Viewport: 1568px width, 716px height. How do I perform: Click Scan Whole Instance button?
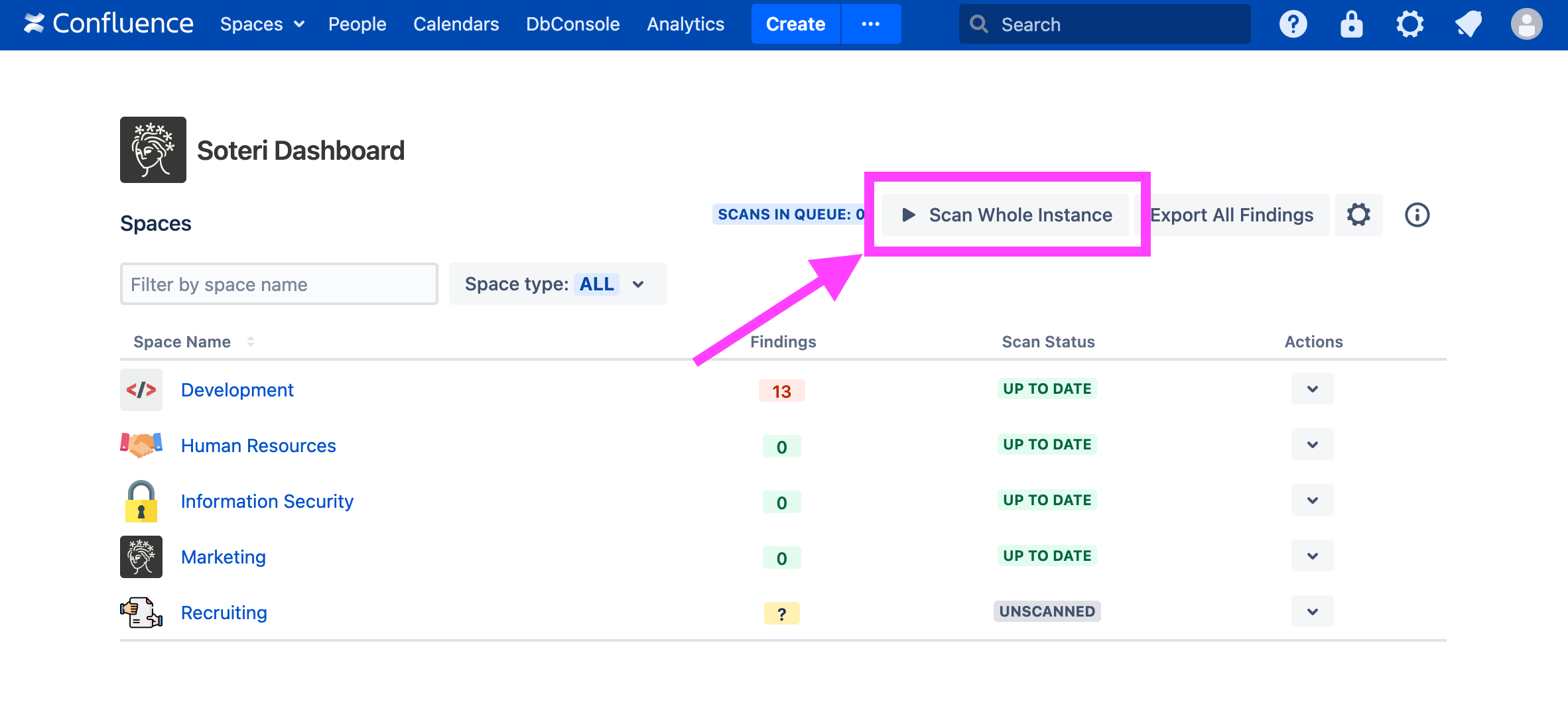pos(1006,215)
